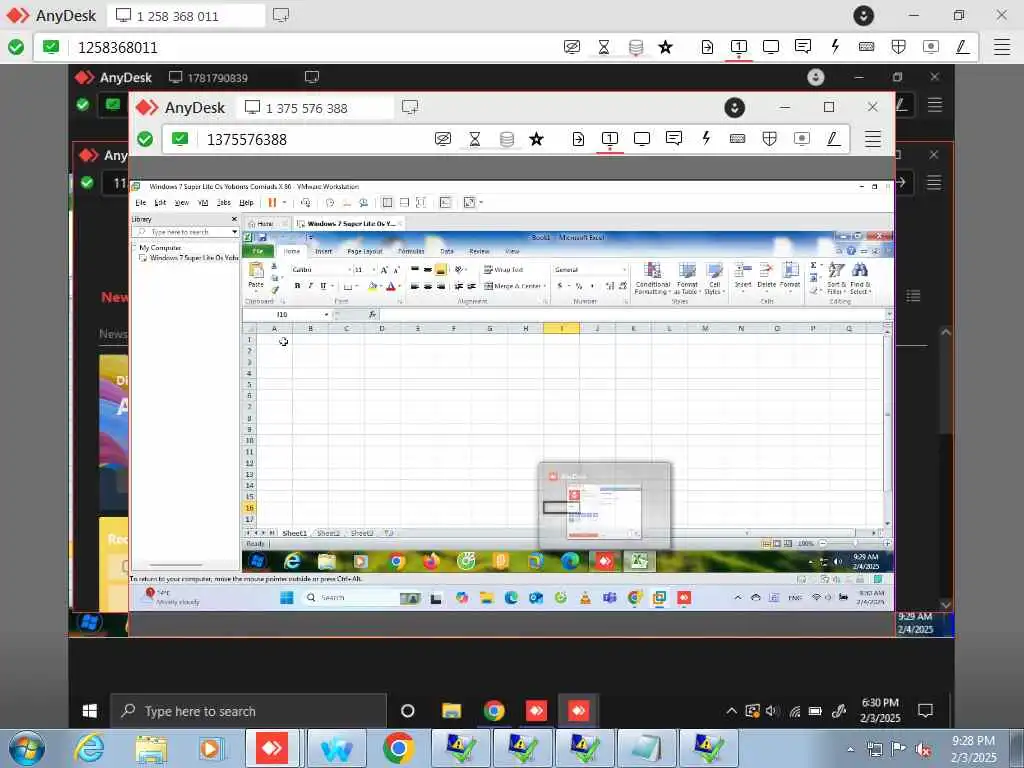The height and width of the screenshot is (768, 1024).
Task: Expand power options arrow next to VMware pause icon
Action: pyautogui.click(x=284, y=202)
